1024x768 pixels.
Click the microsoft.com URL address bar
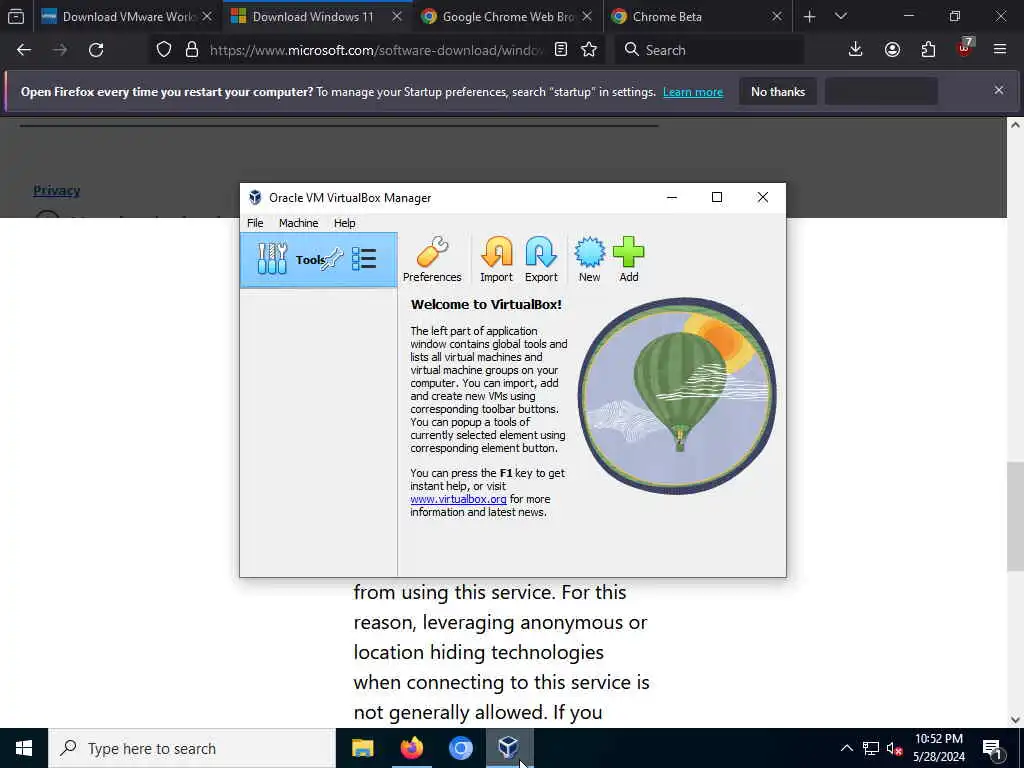(376, 50)
